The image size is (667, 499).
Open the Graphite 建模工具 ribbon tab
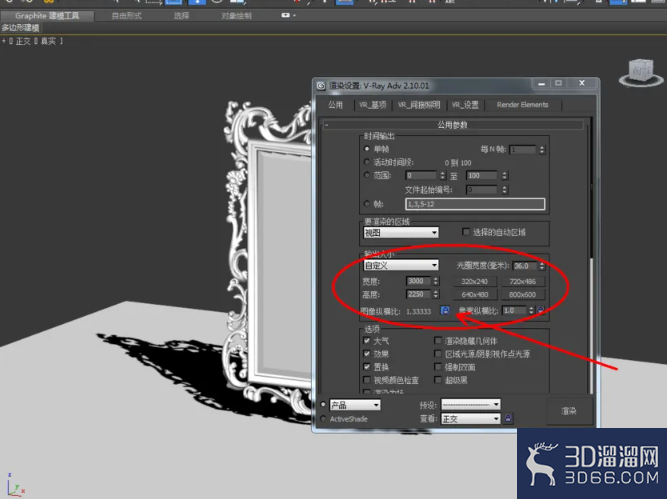pos(47,16)
